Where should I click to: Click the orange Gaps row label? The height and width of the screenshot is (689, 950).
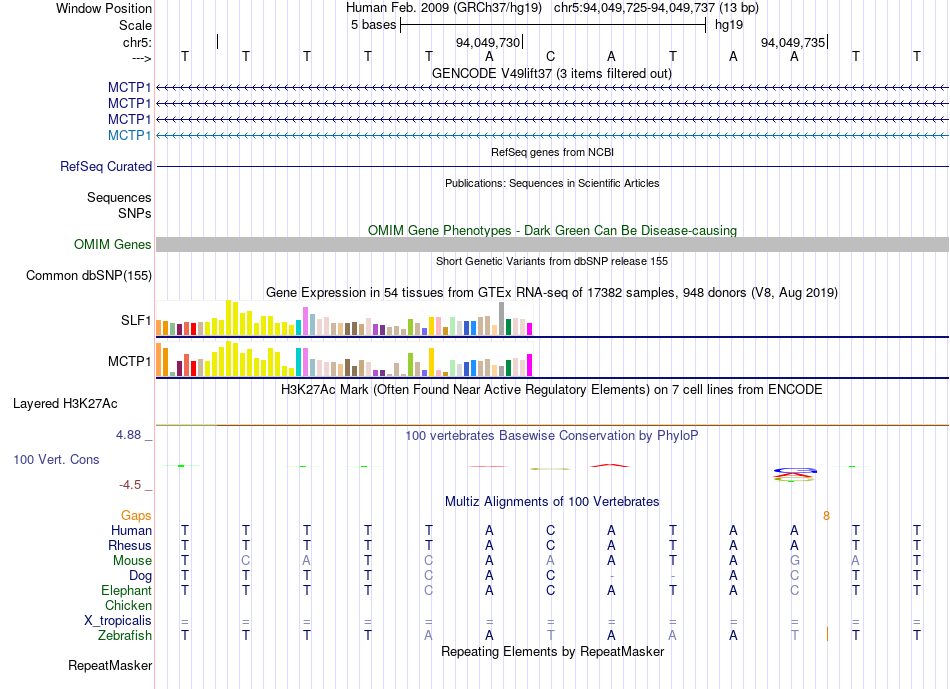point(136,515)
